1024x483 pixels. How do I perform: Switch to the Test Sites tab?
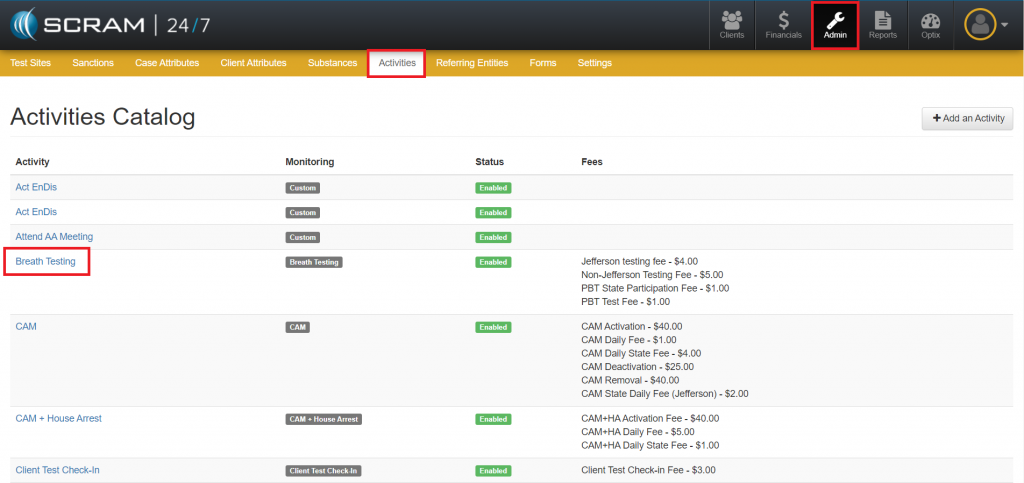point(32,63)
